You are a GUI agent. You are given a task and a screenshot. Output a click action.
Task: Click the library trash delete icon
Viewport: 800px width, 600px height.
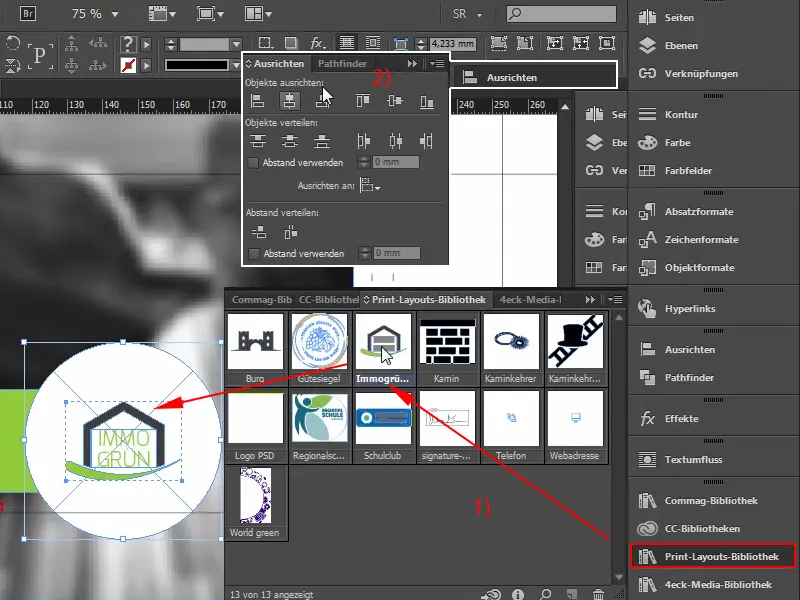pyautogui.click(x=598, y=594)
